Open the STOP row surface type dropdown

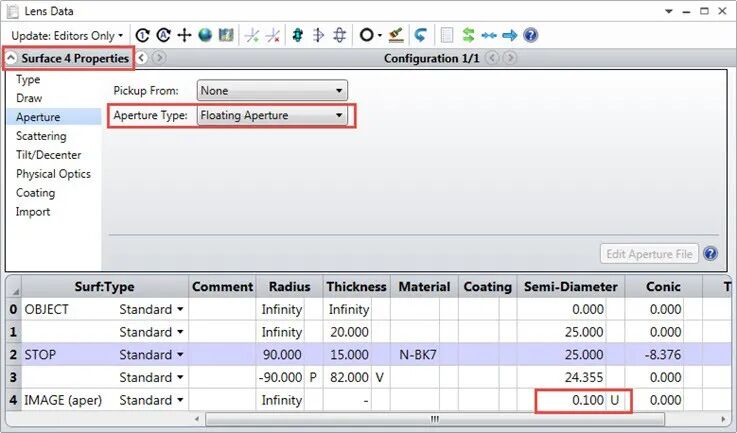coord(180,354)
